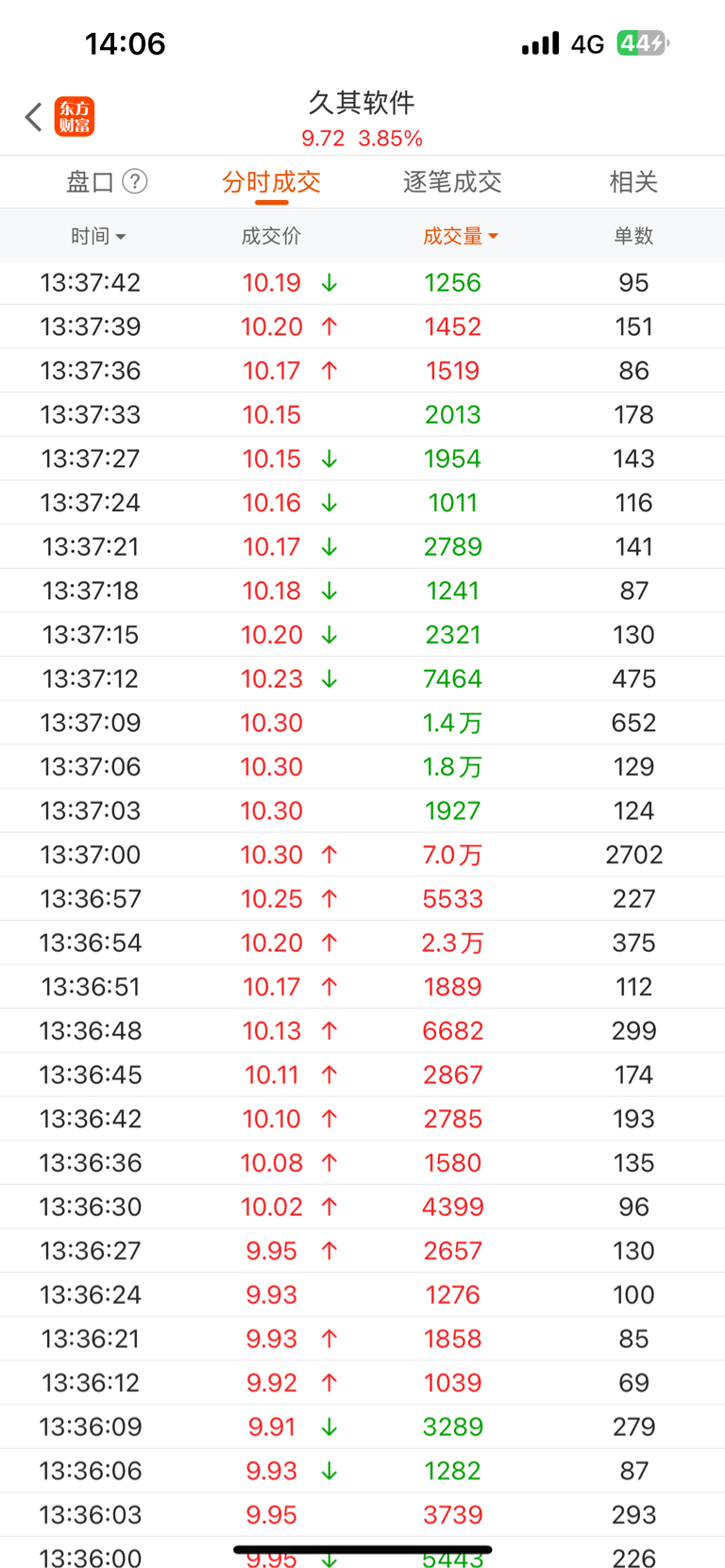This screenshot has width=725, height=1568.
Task: Open the 东方财富 logo icon
Action: pos(75,117)
